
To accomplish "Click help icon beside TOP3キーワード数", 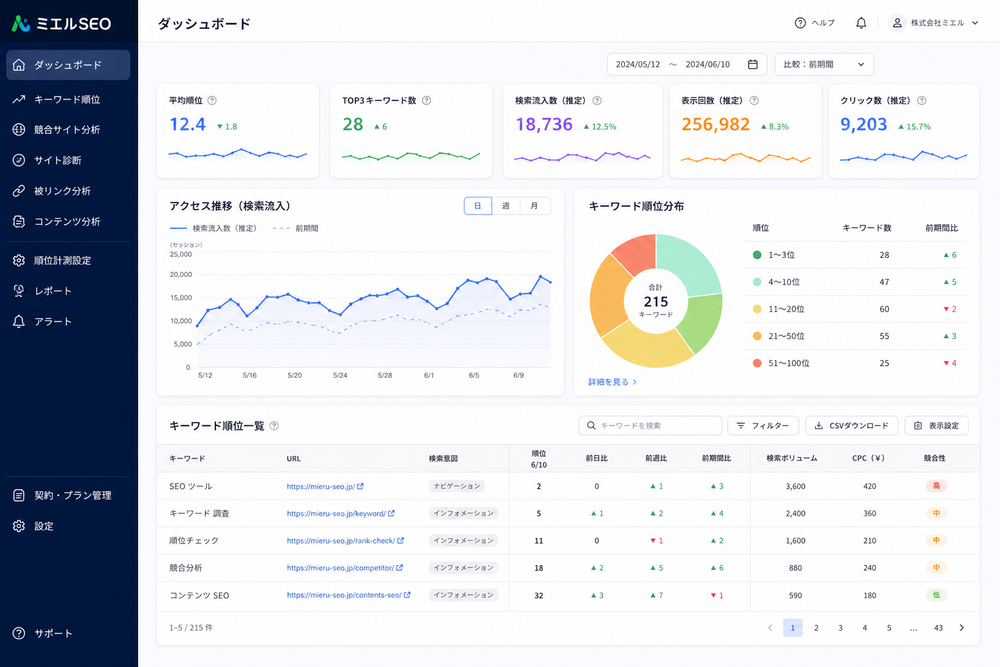I will (427, 100).
